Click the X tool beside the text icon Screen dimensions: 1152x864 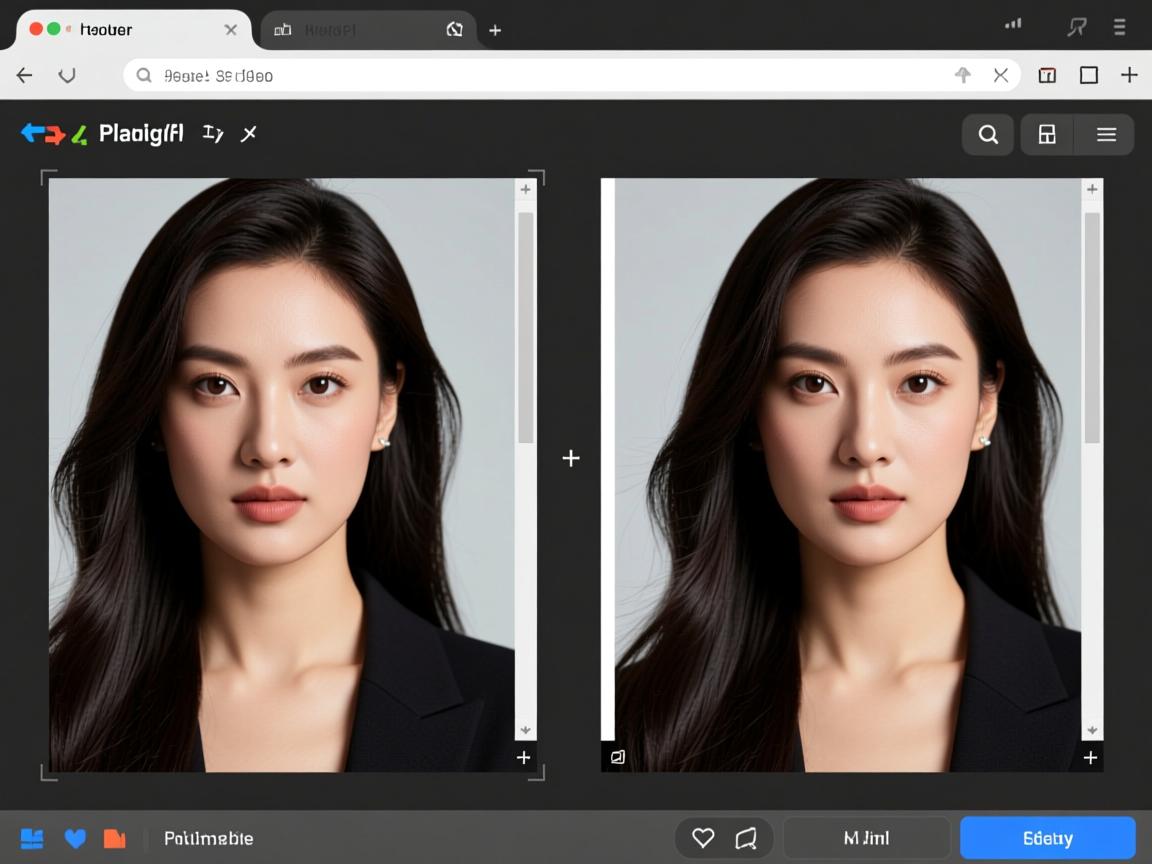[x=248, y=133]
